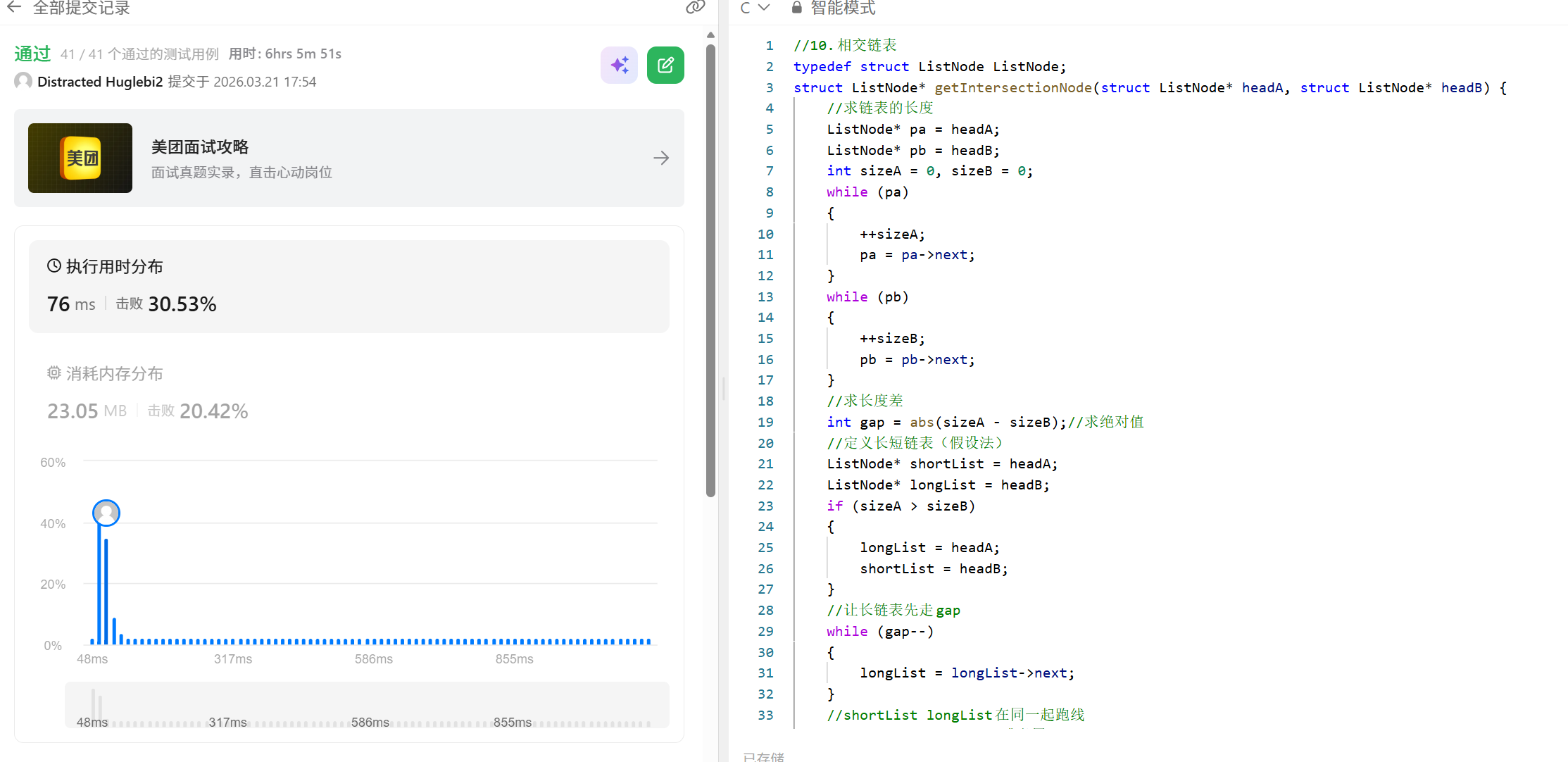Viewport: 1568px width, 762px height.
Task: Open the Distracted Huglebi2 profile link
Action: [x=100, y=82]
